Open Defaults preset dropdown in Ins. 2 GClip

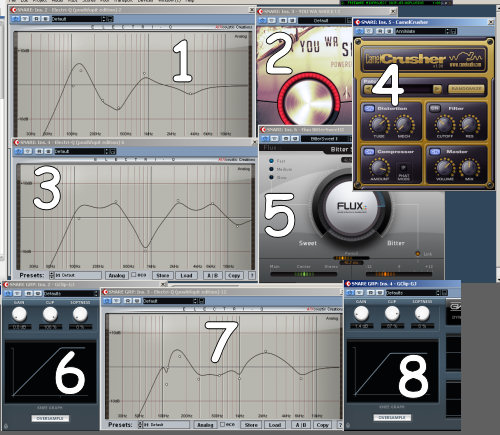pyautogui.click(x=69, y=293)
